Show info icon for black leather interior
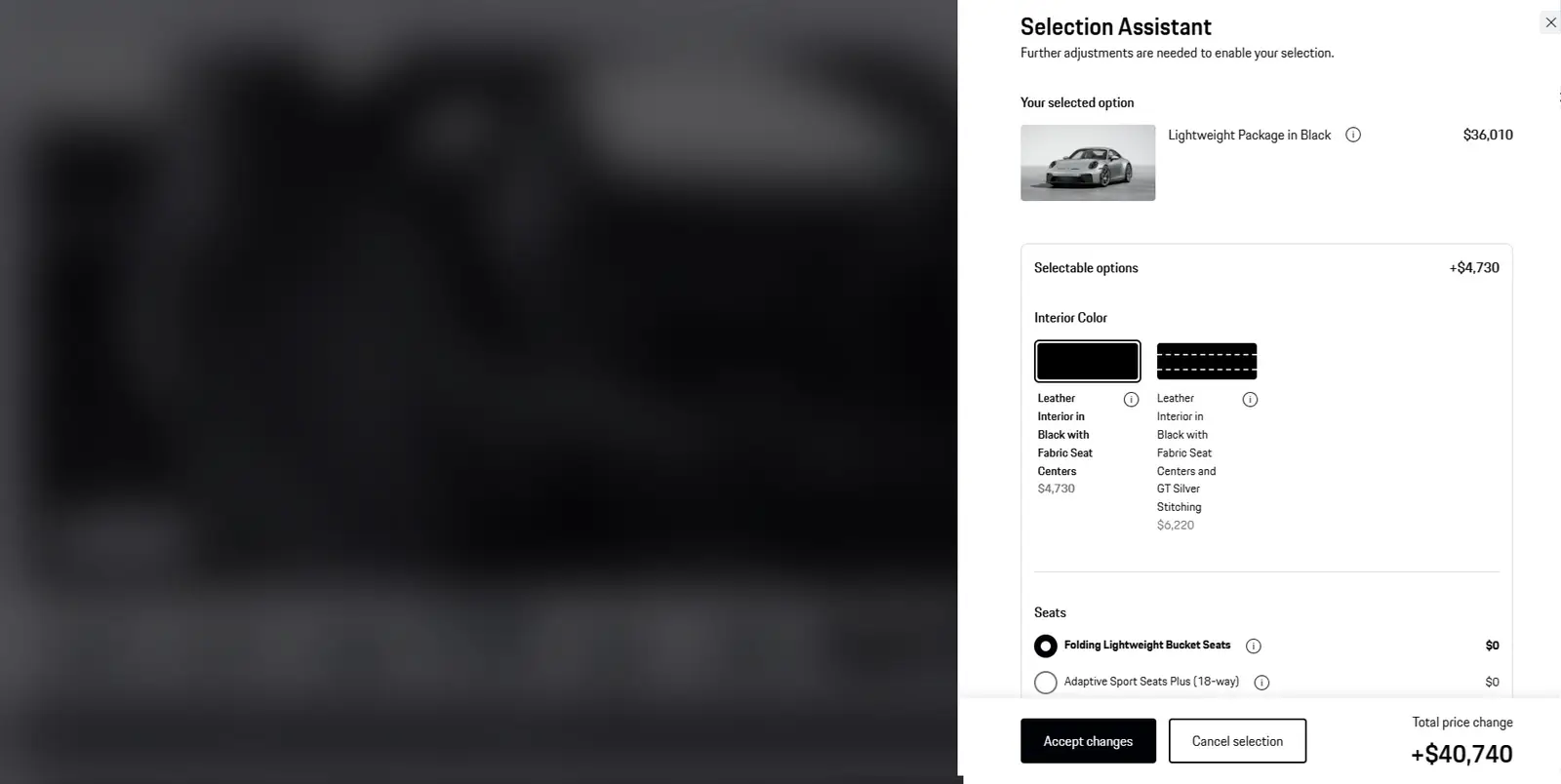Viewport: 1561px width, 784px height. [x=1131, y=399]
